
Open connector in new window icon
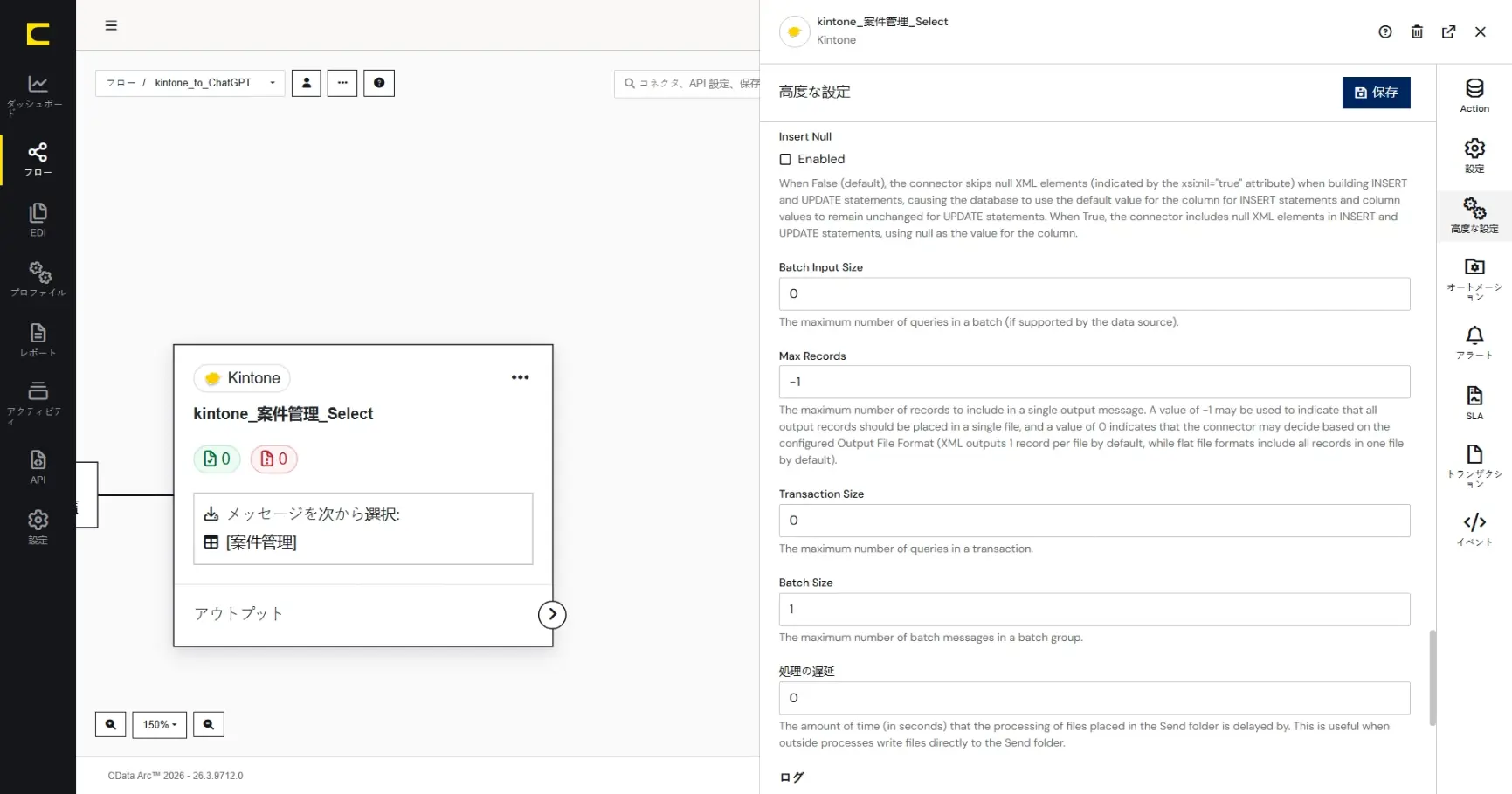coord(1448,31)
